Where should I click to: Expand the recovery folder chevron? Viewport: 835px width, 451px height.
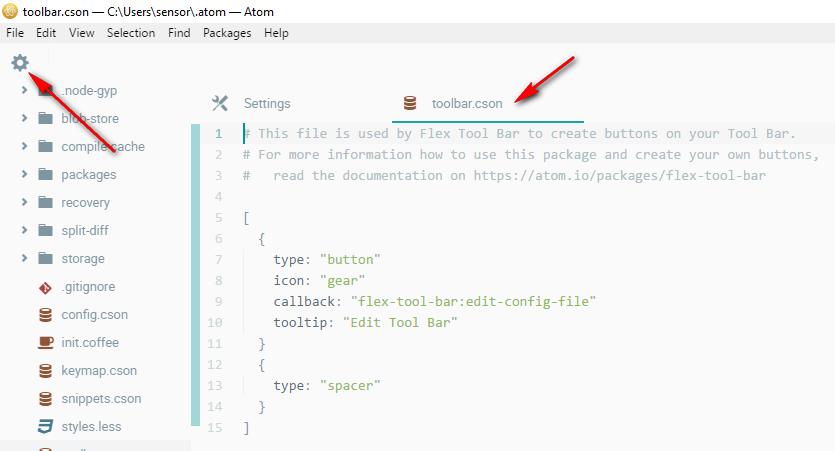click(x=24, y=202)
